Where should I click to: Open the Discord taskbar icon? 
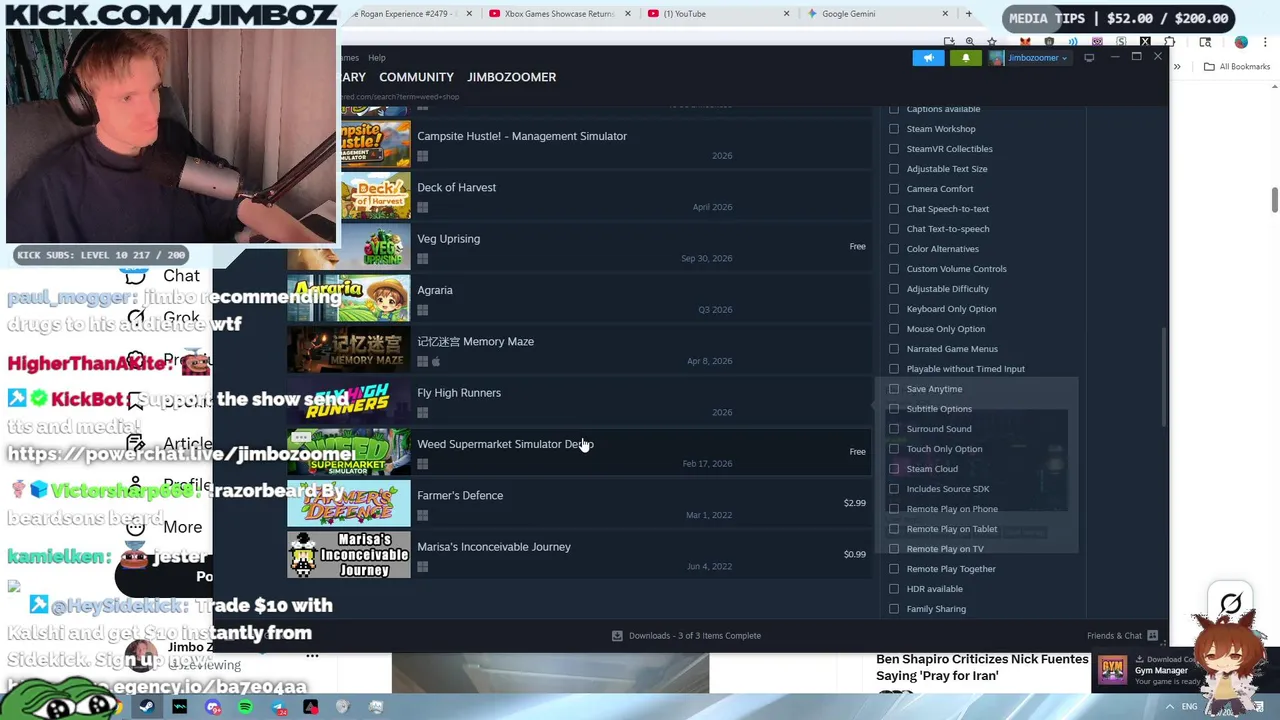coord(213,707)
